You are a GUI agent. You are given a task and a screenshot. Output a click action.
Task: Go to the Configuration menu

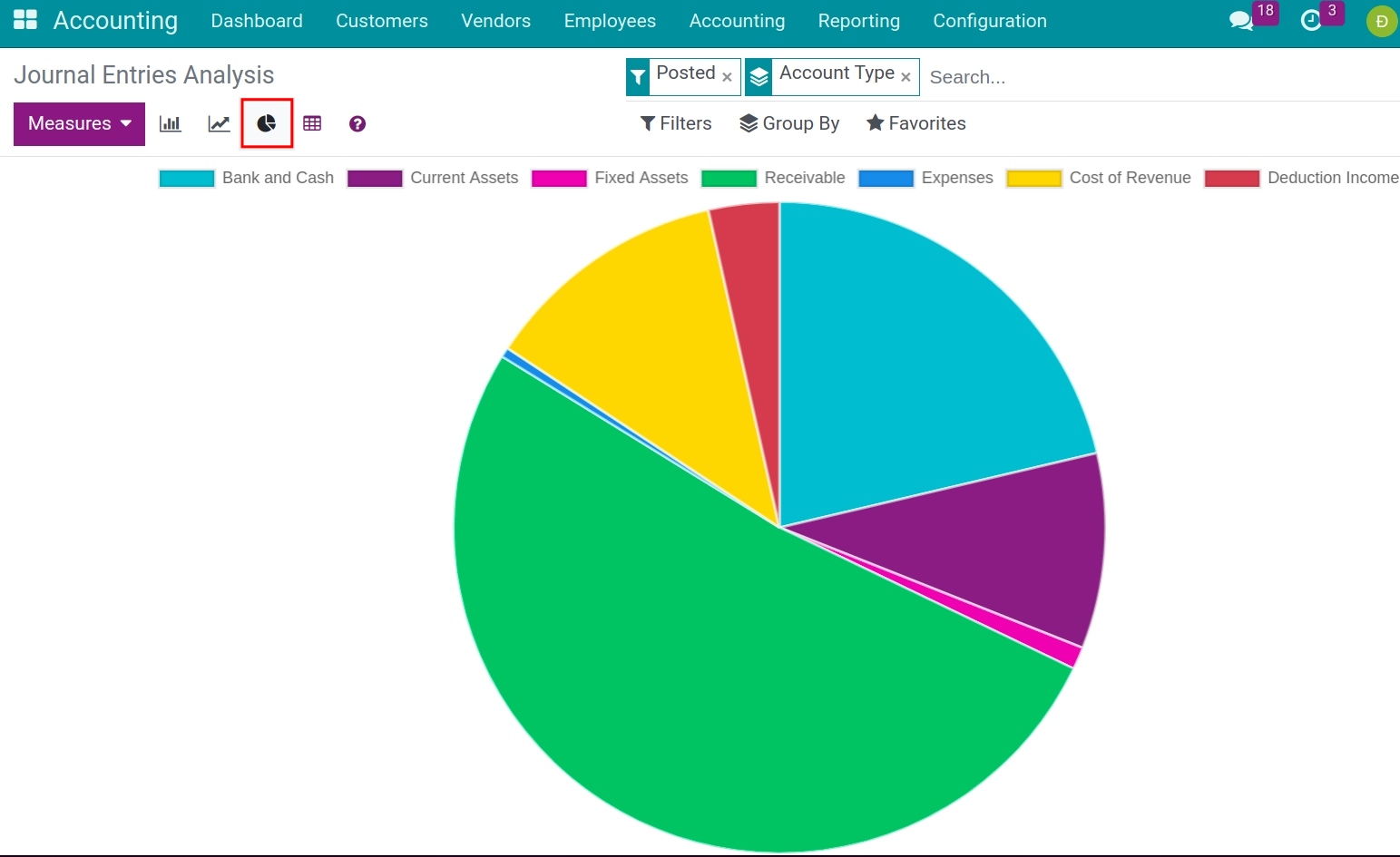(989, 21)
